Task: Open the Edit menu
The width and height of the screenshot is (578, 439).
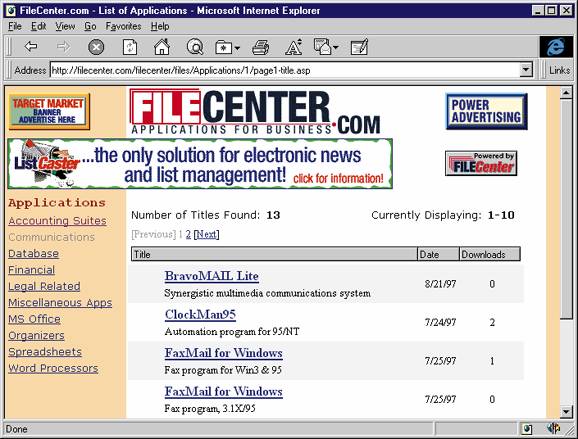Action: (x=38, y=27)
